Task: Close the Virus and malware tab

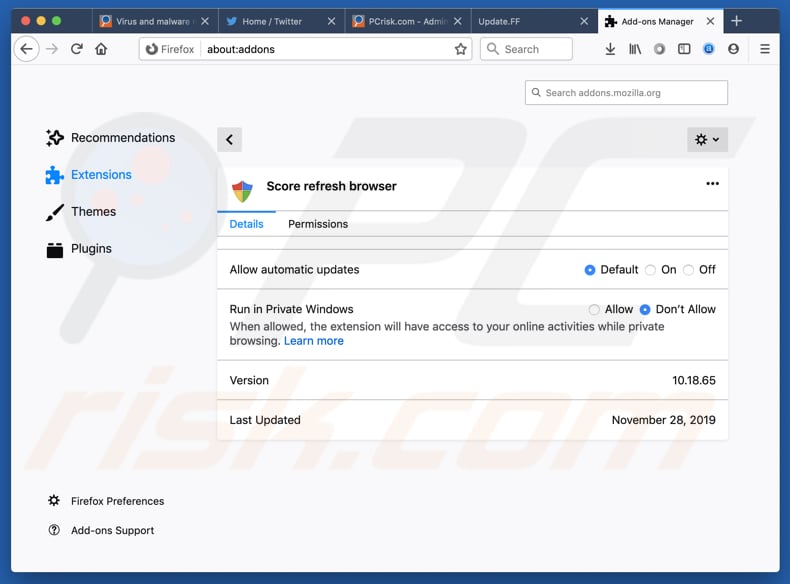Action: click(x=205, y=21)
